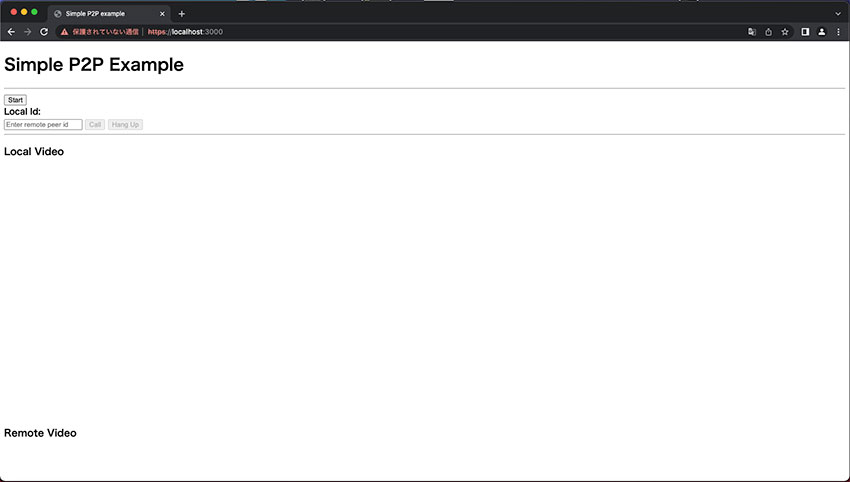The width and height of the screenshot is (850, 482).
Task: Open the Google Translate icon
Action: [752, 32]
